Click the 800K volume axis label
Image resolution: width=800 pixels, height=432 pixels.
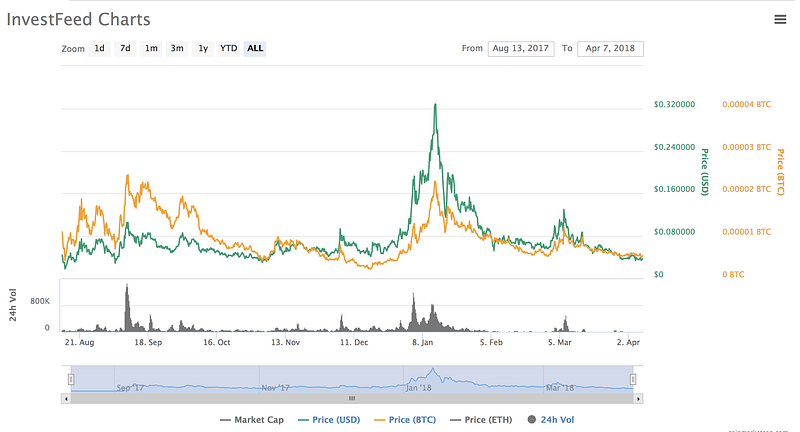(40, 301)
